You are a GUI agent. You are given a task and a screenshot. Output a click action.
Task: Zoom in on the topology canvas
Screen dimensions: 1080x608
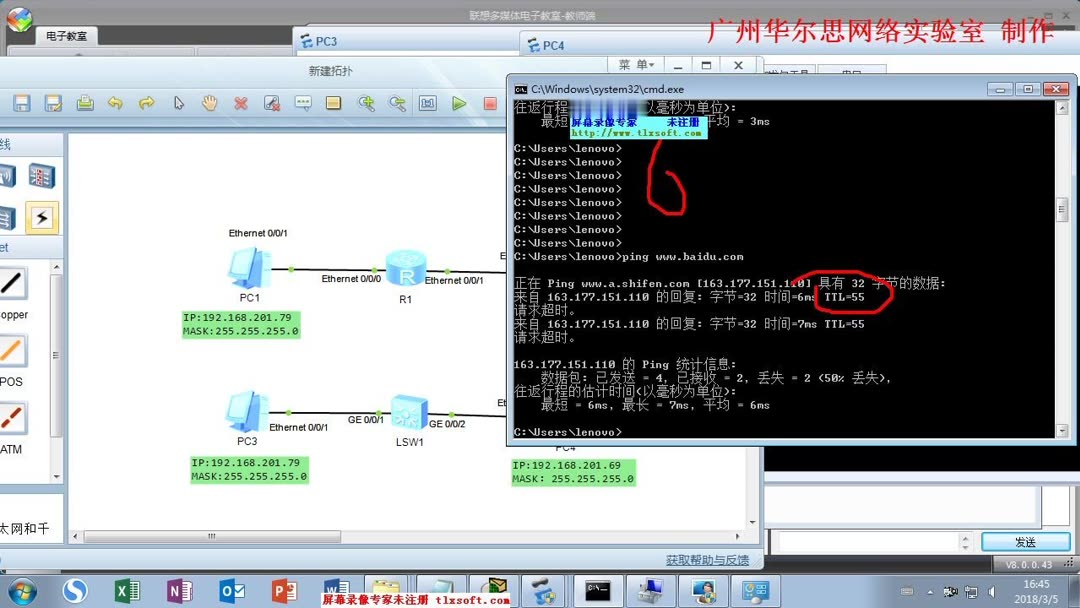click(x=368, y=103)
